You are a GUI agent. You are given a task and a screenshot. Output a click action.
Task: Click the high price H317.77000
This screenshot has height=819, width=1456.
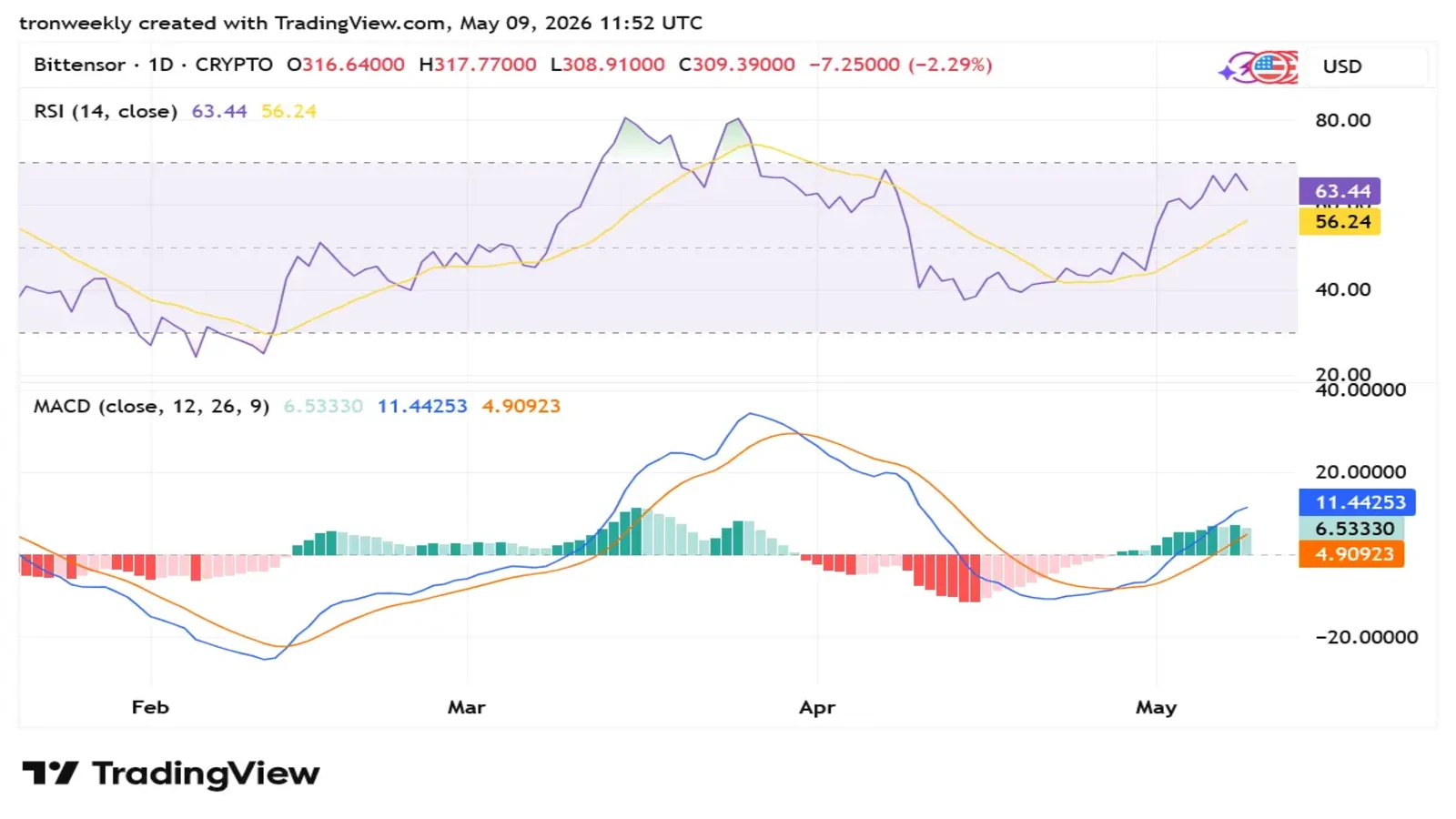(478, 65)
